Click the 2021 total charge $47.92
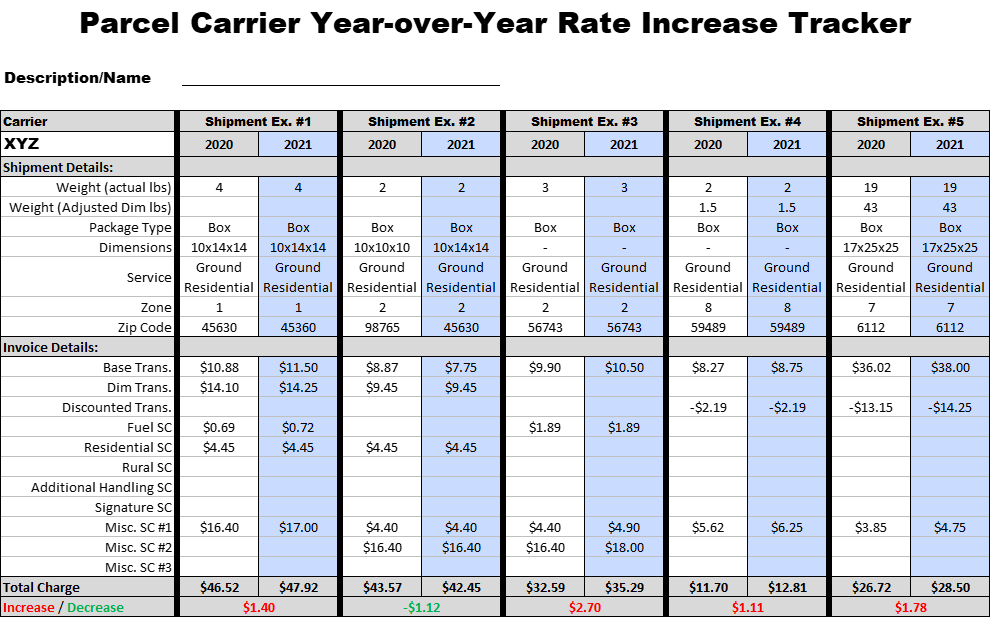 coord(298,587)
